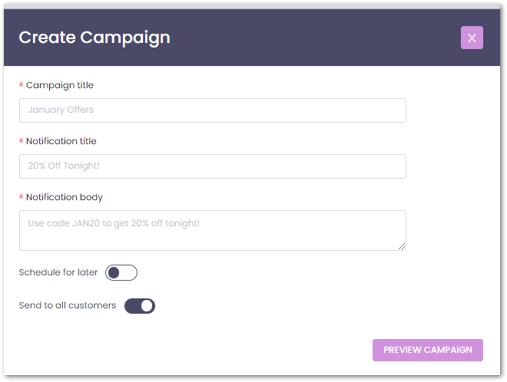This screenshot has width=507, height=382.
Task: Enable the Schedule for later switch
Action: coord(121,273)
